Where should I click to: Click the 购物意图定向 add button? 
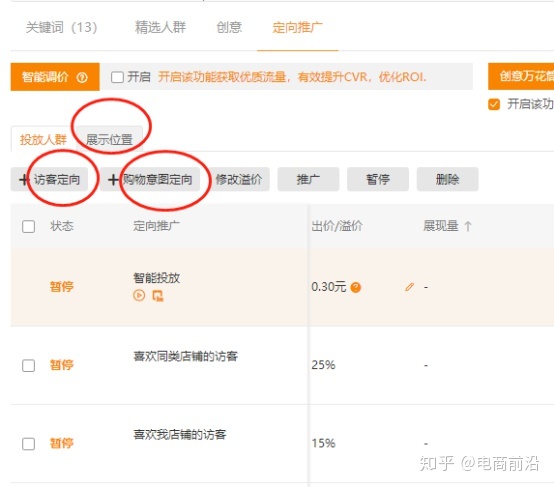150,180
